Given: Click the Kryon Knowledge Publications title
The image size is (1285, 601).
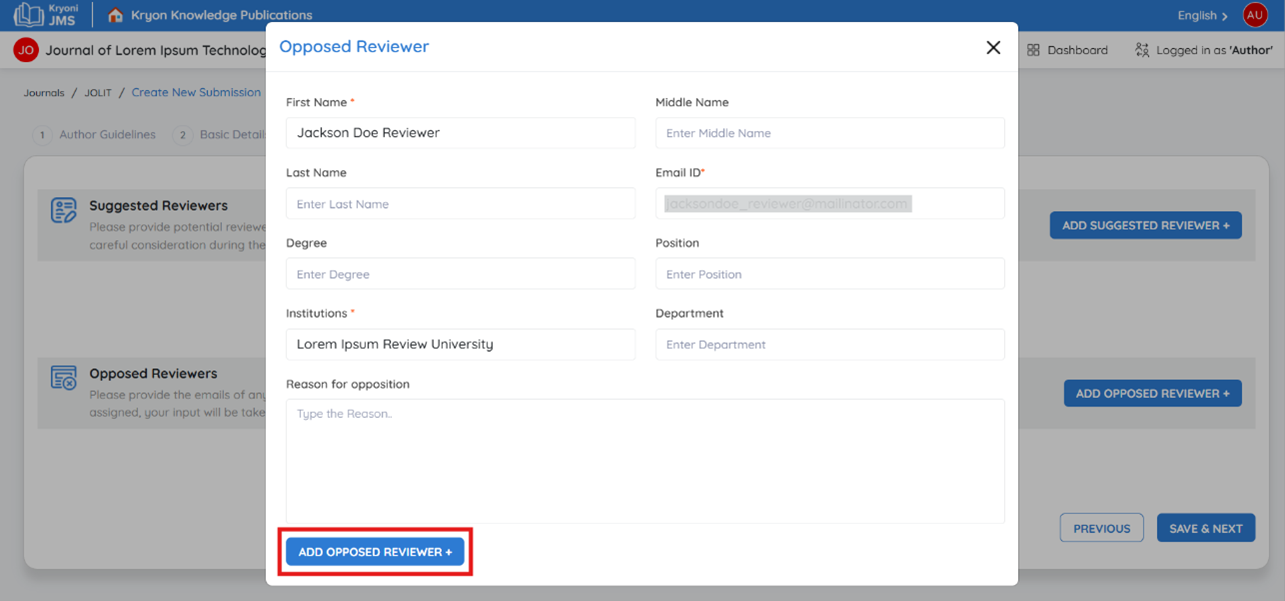Looking at the screenshot, I should 222,15.
